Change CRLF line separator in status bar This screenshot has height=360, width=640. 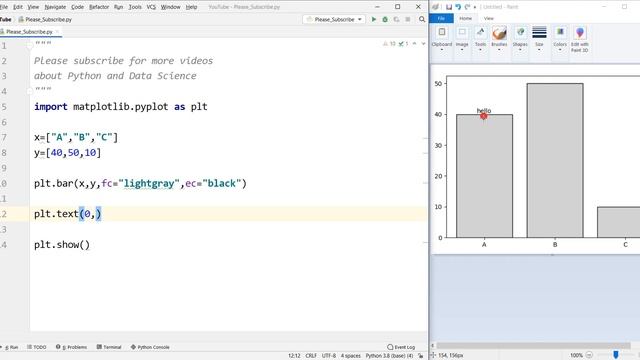pyautogui.click(x=311, y=356)
